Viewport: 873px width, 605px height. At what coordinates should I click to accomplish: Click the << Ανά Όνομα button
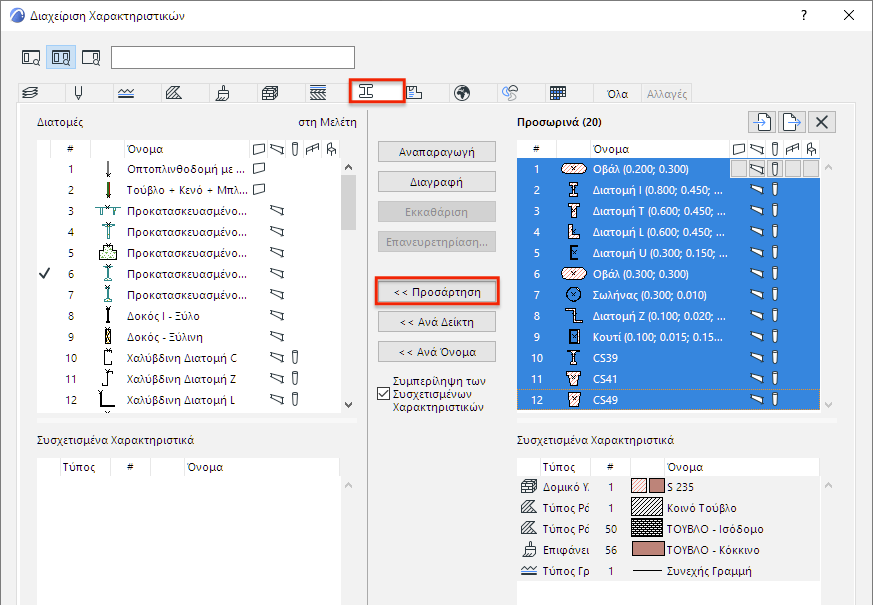pyautogui.click(x=437, y=352)
